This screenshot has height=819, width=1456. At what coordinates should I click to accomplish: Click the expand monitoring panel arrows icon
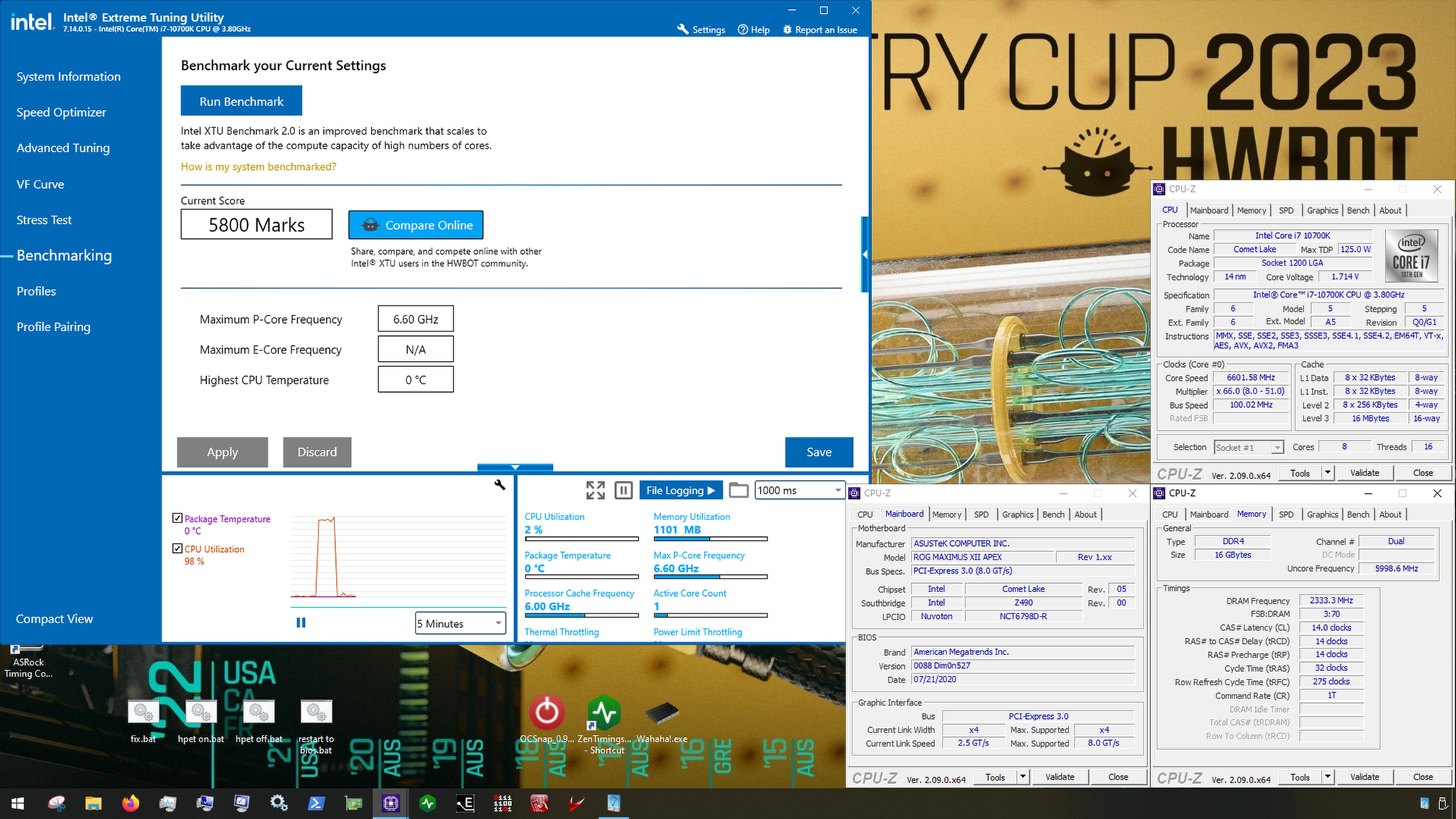pyautogui.click(x=595, y=490)
